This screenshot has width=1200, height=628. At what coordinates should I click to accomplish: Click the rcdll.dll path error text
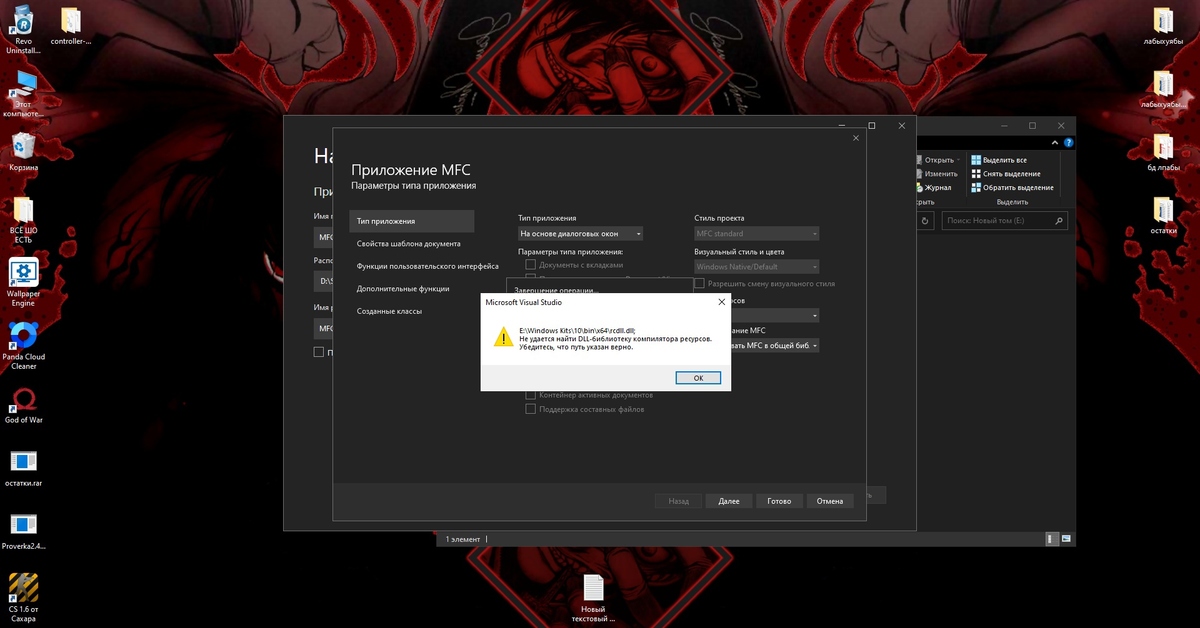[577, 330]
